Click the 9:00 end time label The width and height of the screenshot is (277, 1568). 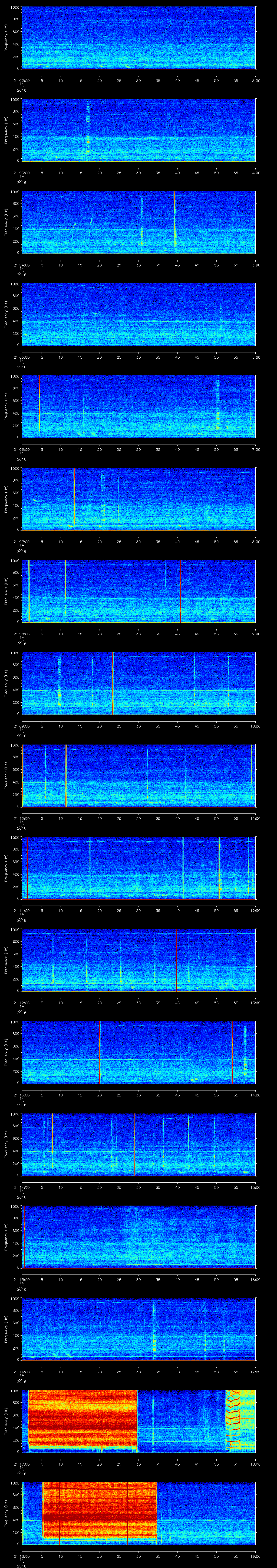pyautogui.click(x=256, y=634)
